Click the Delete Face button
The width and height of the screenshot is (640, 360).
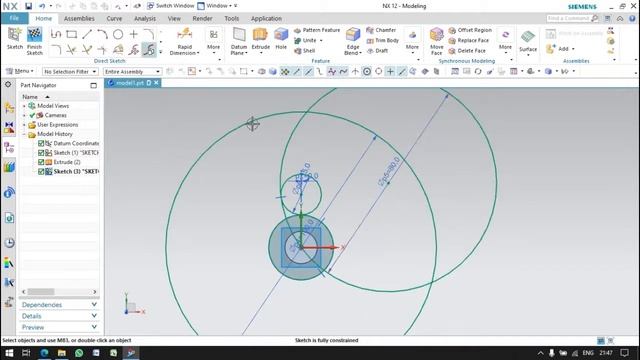[x=467, y=51]
